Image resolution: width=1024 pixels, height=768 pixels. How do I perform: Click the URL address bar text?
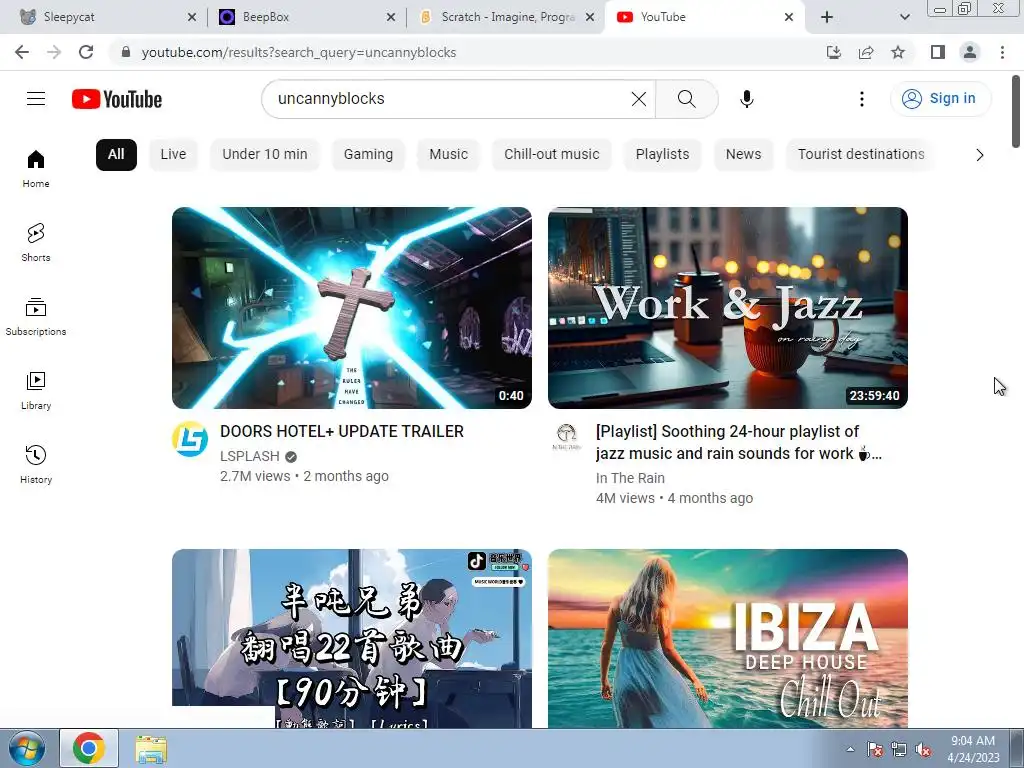tap(298, 52)
